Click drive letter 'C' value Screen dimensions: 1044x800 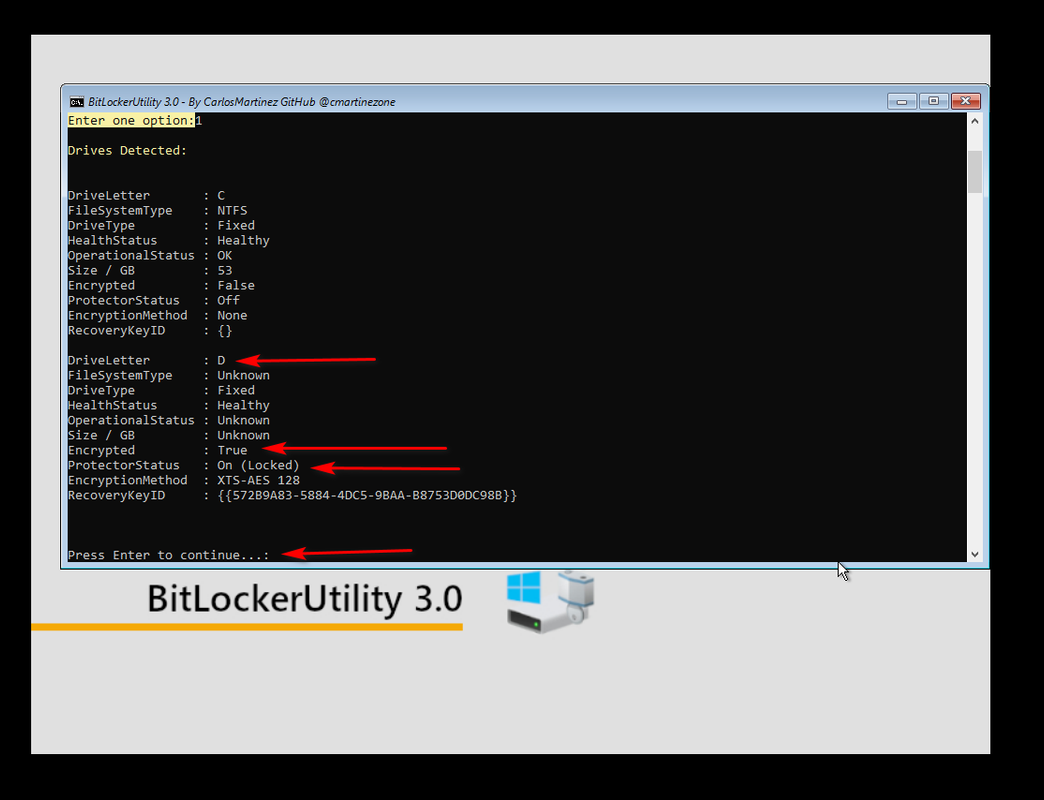(x=221, y=196)
